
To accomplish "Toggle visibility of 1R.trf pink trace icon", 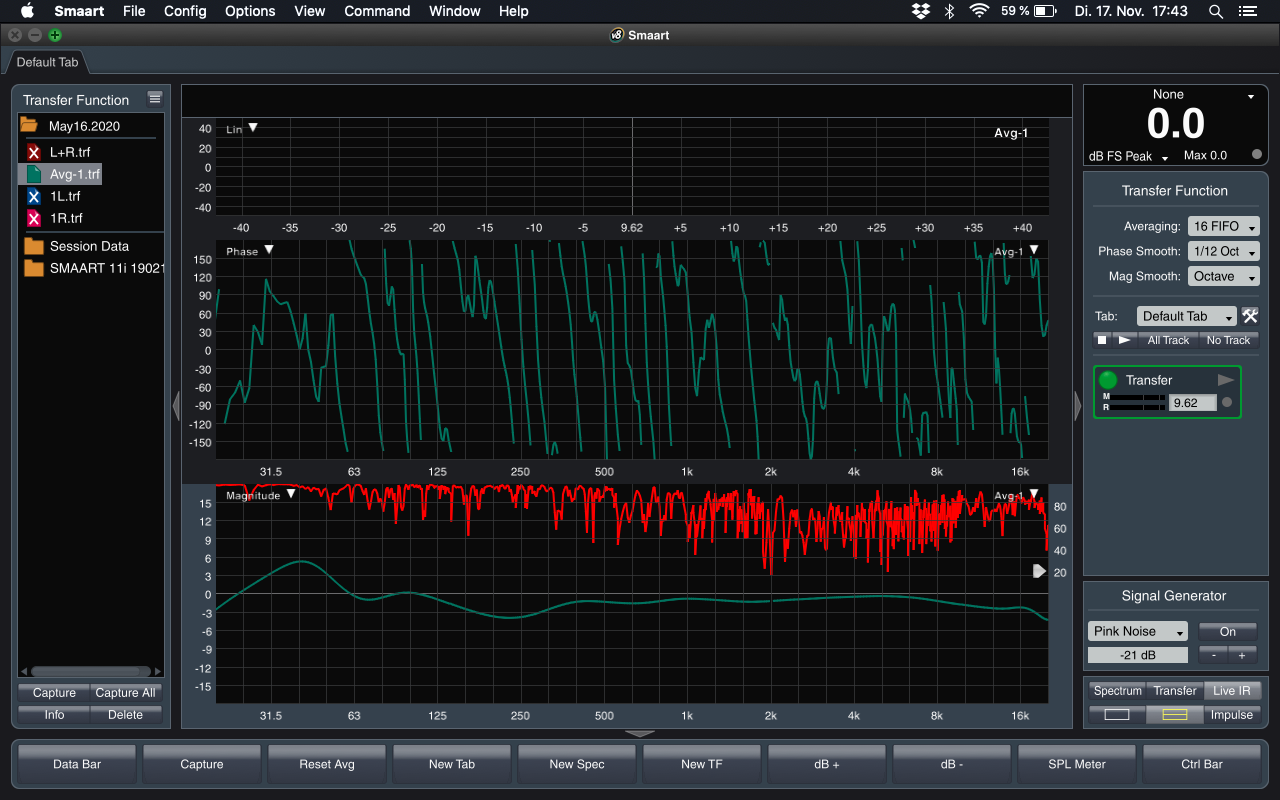I will 34,218.
